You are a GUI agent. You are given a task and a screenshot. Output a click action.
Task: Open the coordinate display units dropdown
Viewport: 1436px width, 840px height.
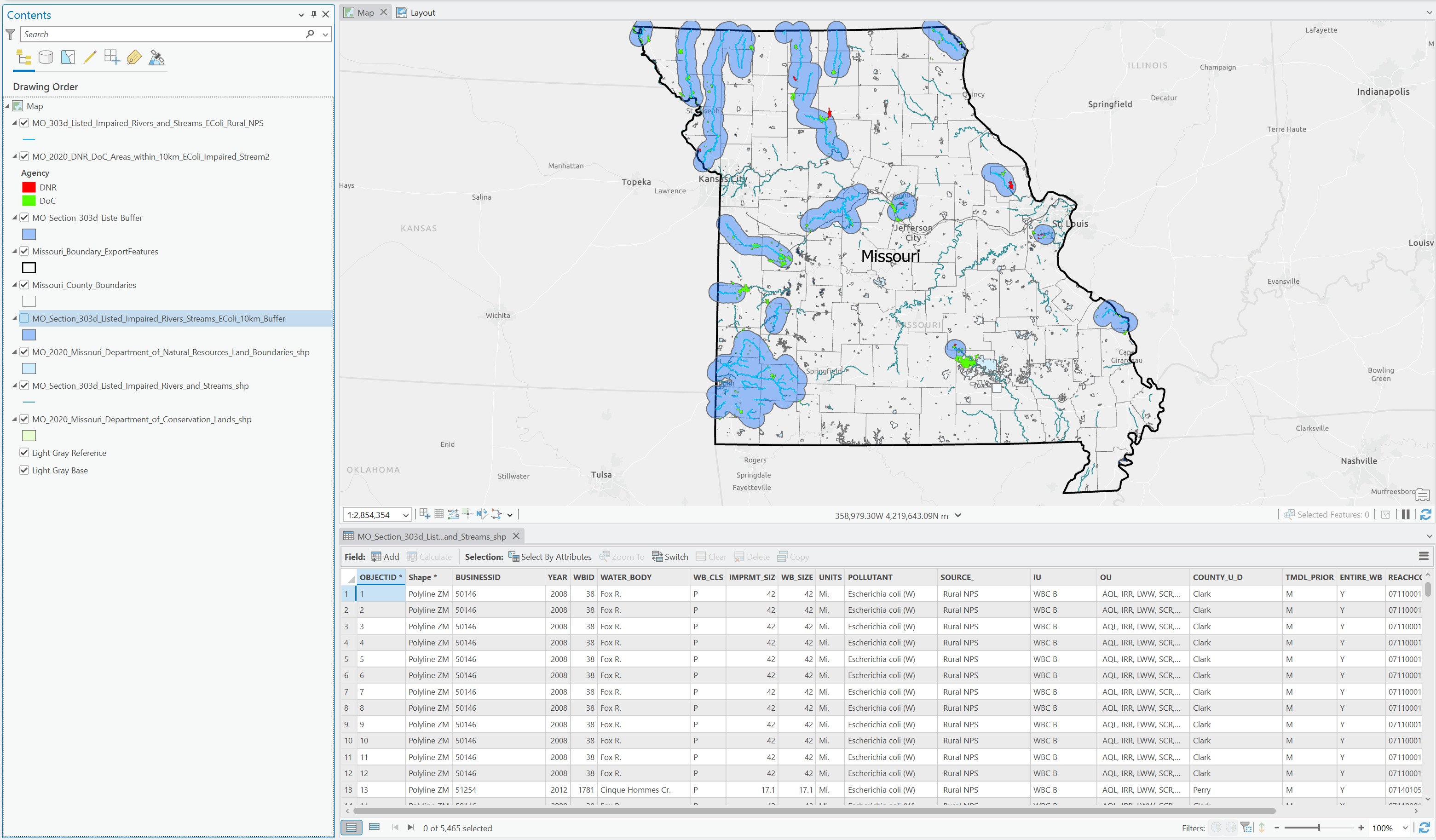pos(958,515)
